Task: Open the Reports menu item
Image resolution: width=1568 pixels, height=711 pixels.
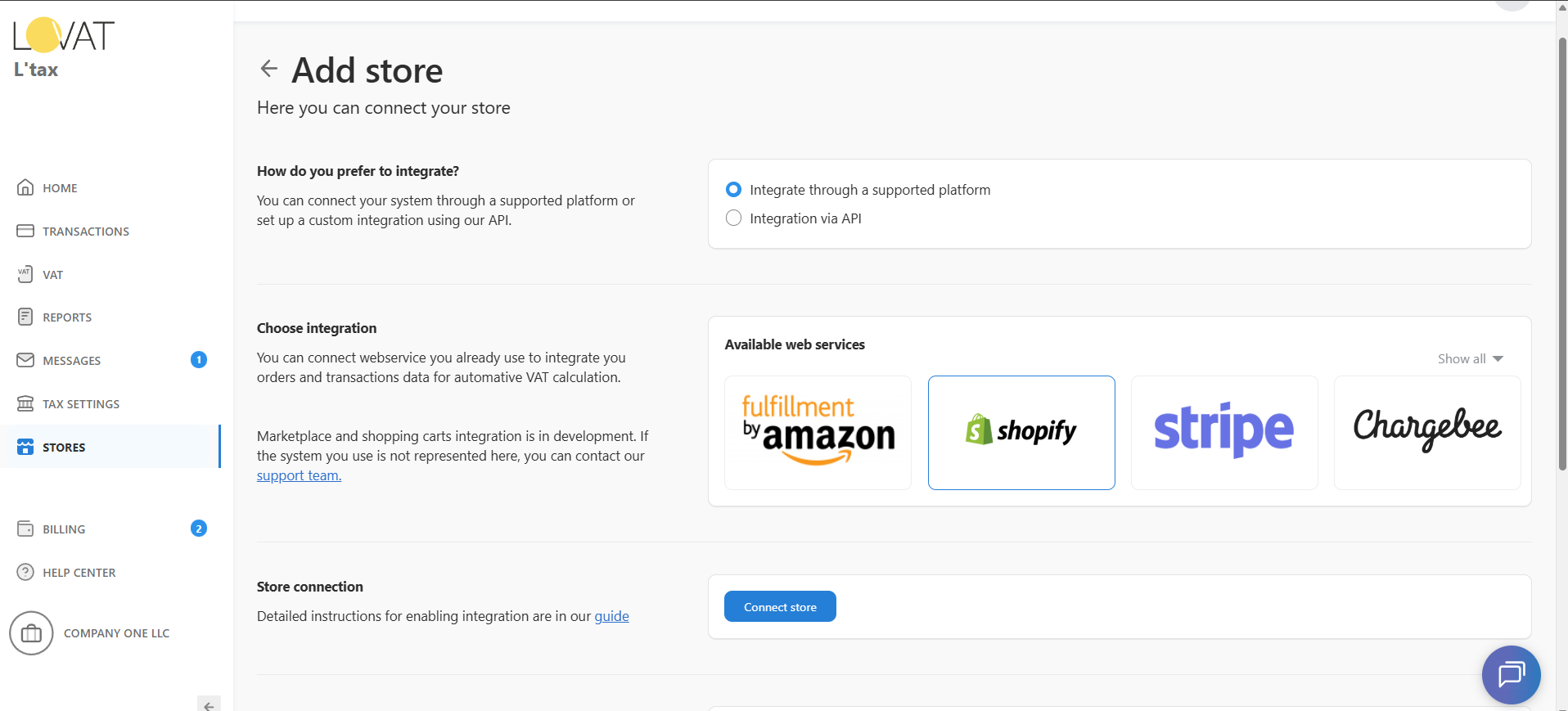Action: click(67, 317)
